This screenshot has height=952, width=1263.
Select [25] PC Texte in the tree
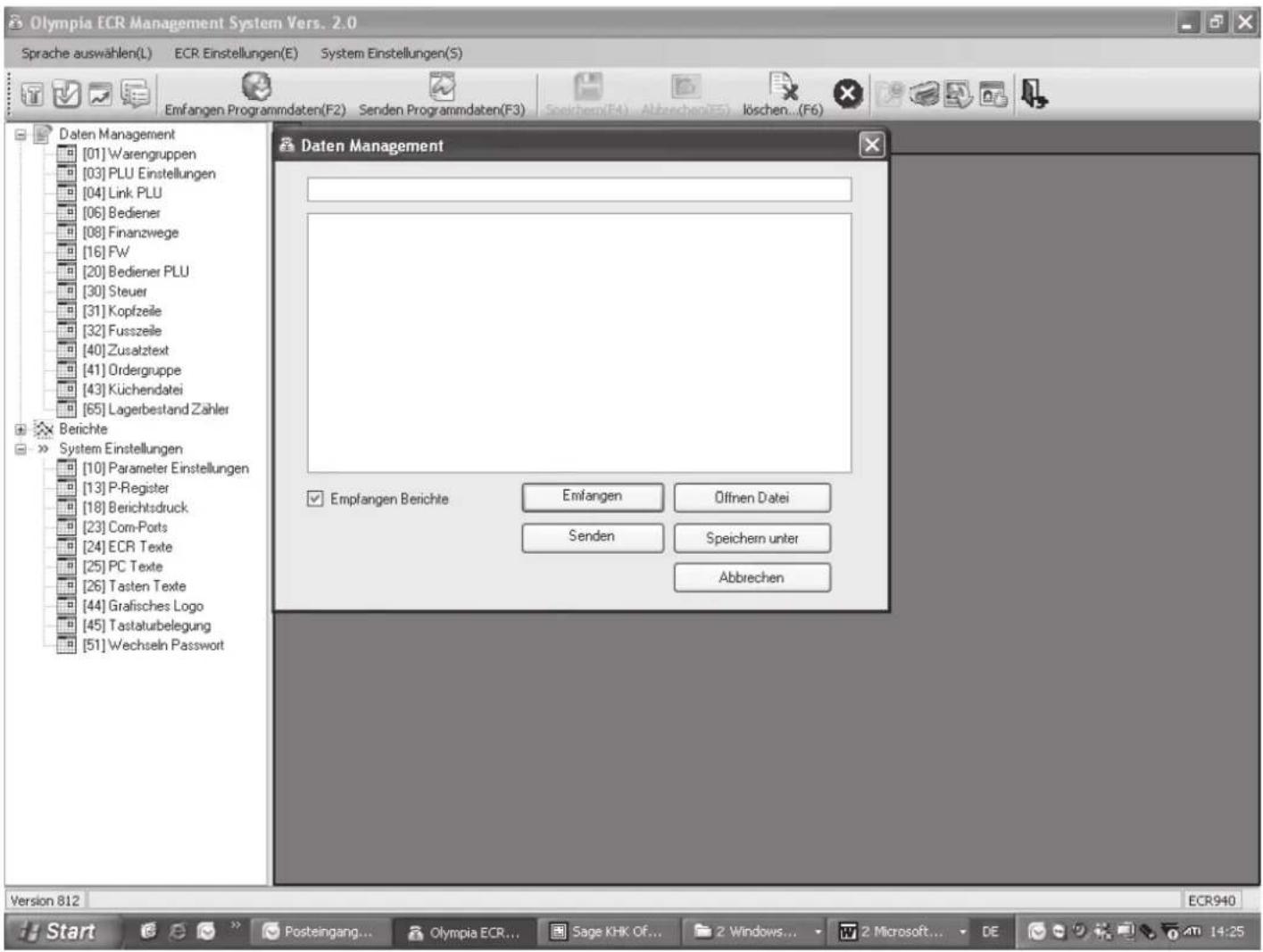coord(123,567)
